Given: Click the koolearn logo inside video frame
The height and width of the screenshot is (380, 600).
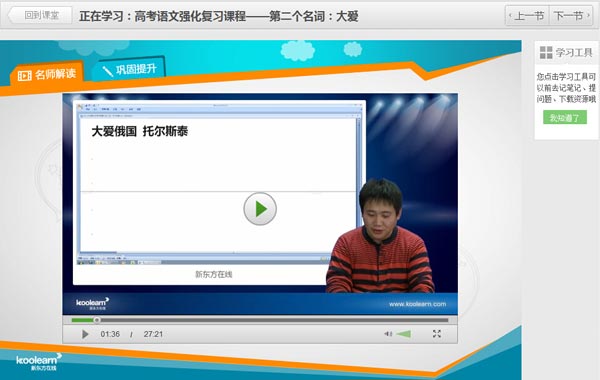Looking at the screenshot, I should pyautogui.click(x=92, y=303).
